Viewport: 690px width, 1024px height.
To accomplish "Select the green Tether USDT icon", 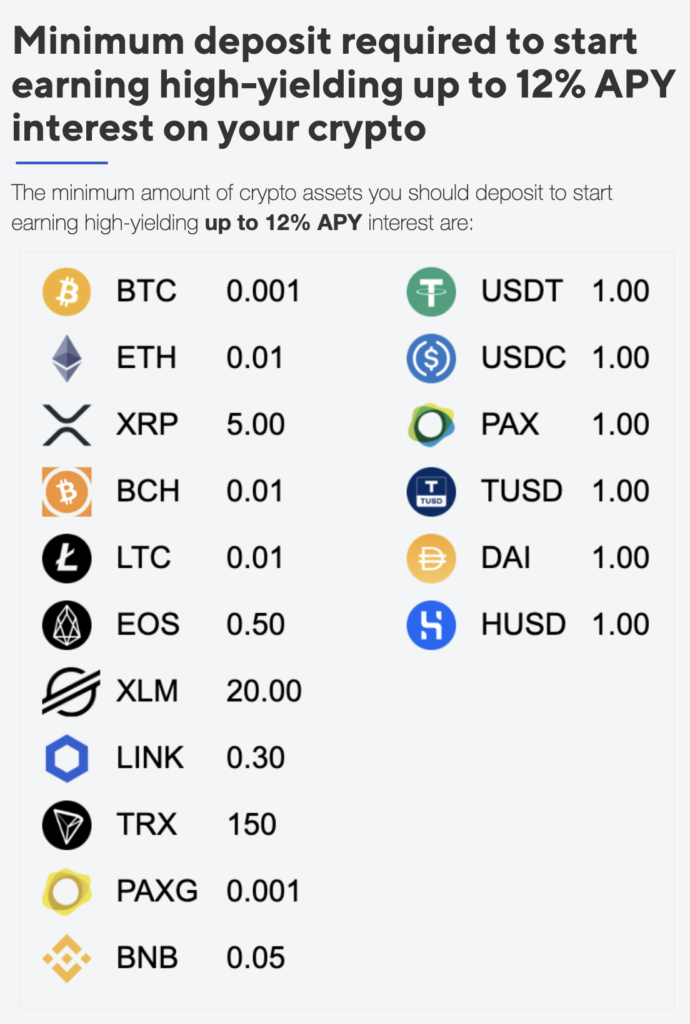I will coord(431,291).
